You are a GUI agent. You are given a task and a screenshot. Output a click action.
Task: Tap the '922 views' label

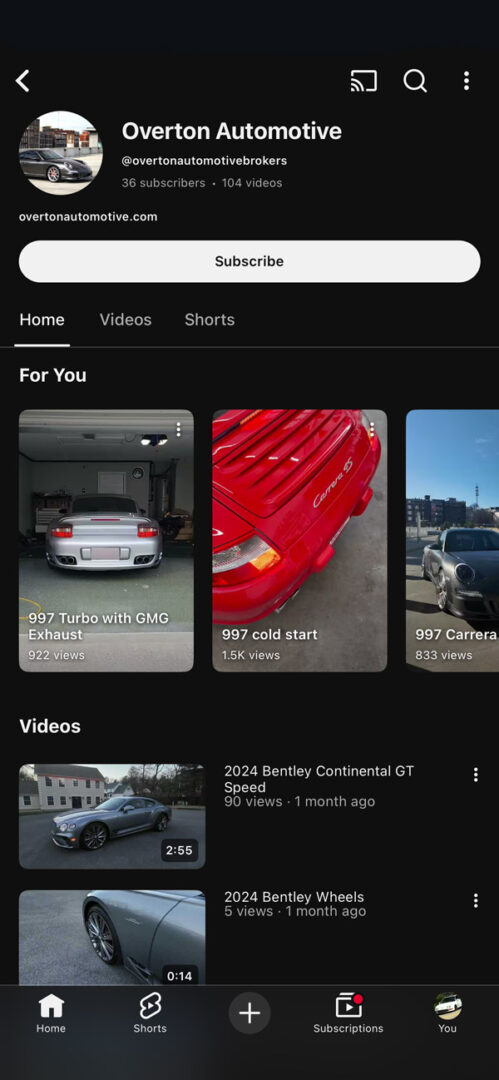point(57,655)
